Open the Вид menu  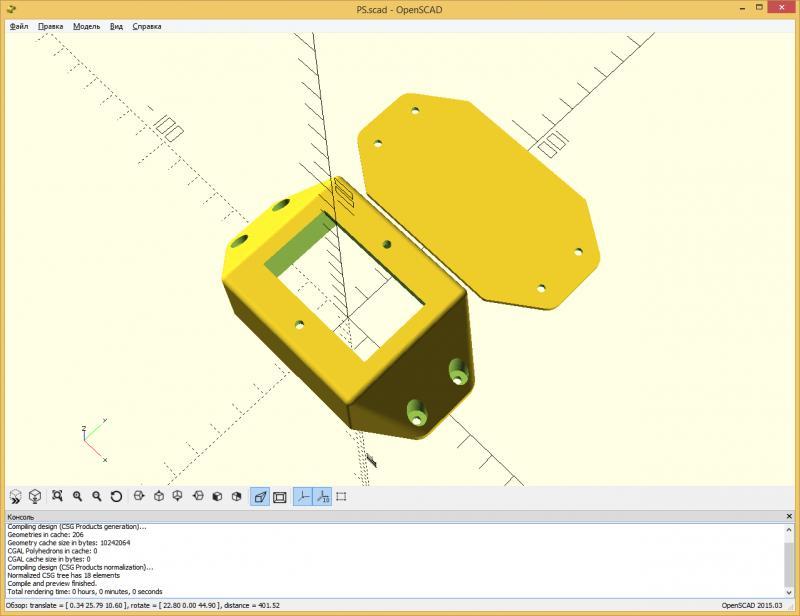point(116,26)
